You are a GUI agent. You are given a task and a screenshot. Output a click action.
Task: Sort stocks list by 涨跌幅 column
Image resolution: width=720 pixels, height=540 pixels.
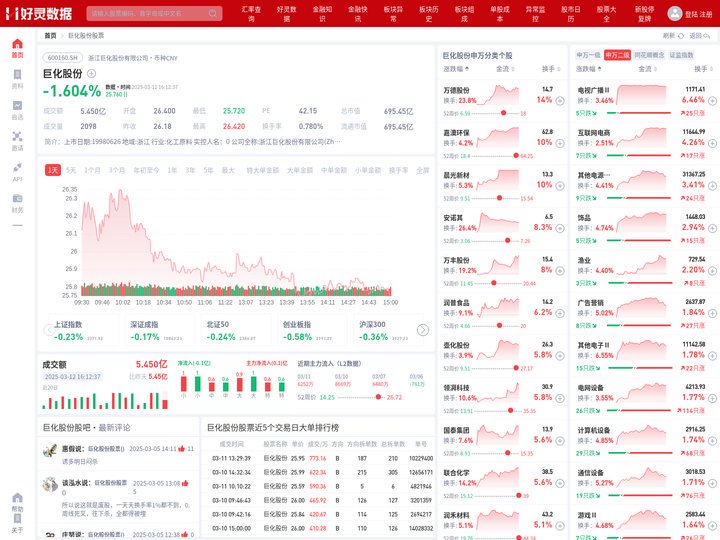(x=456, y=69)
